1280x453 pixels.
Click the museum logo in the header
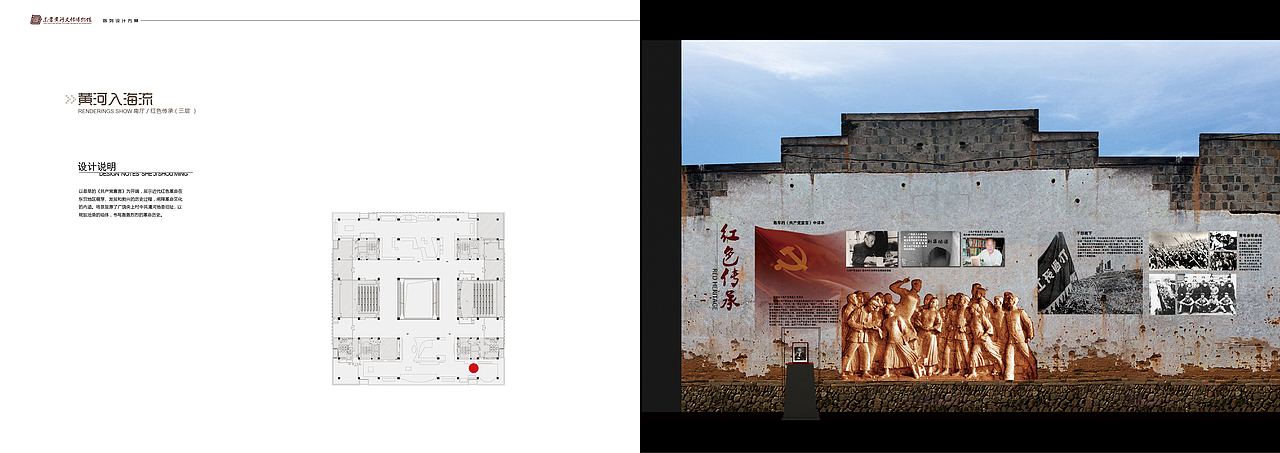[x=60, y=19]
